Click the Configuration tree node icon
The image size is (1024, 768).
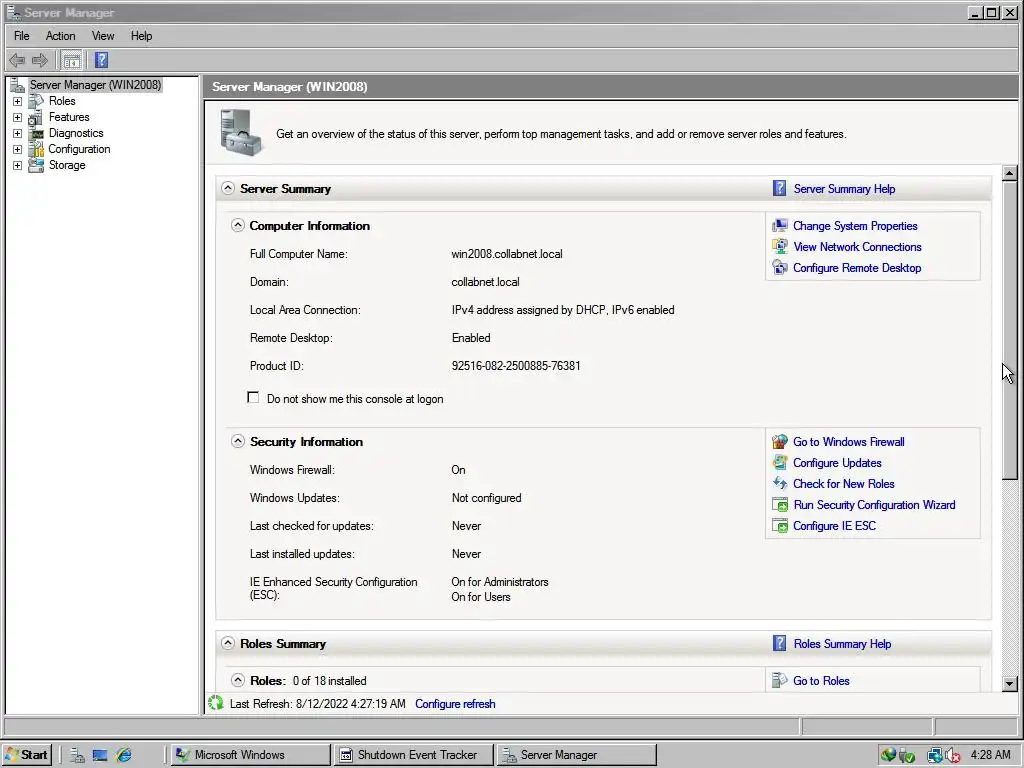(37, 150)
